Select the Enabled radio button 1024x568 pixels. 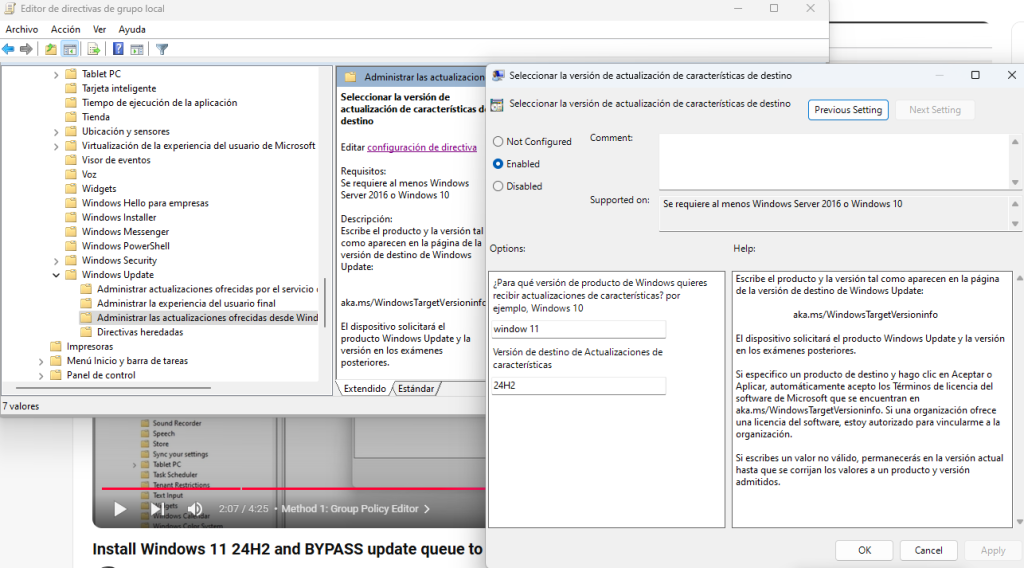coord(498,164)
